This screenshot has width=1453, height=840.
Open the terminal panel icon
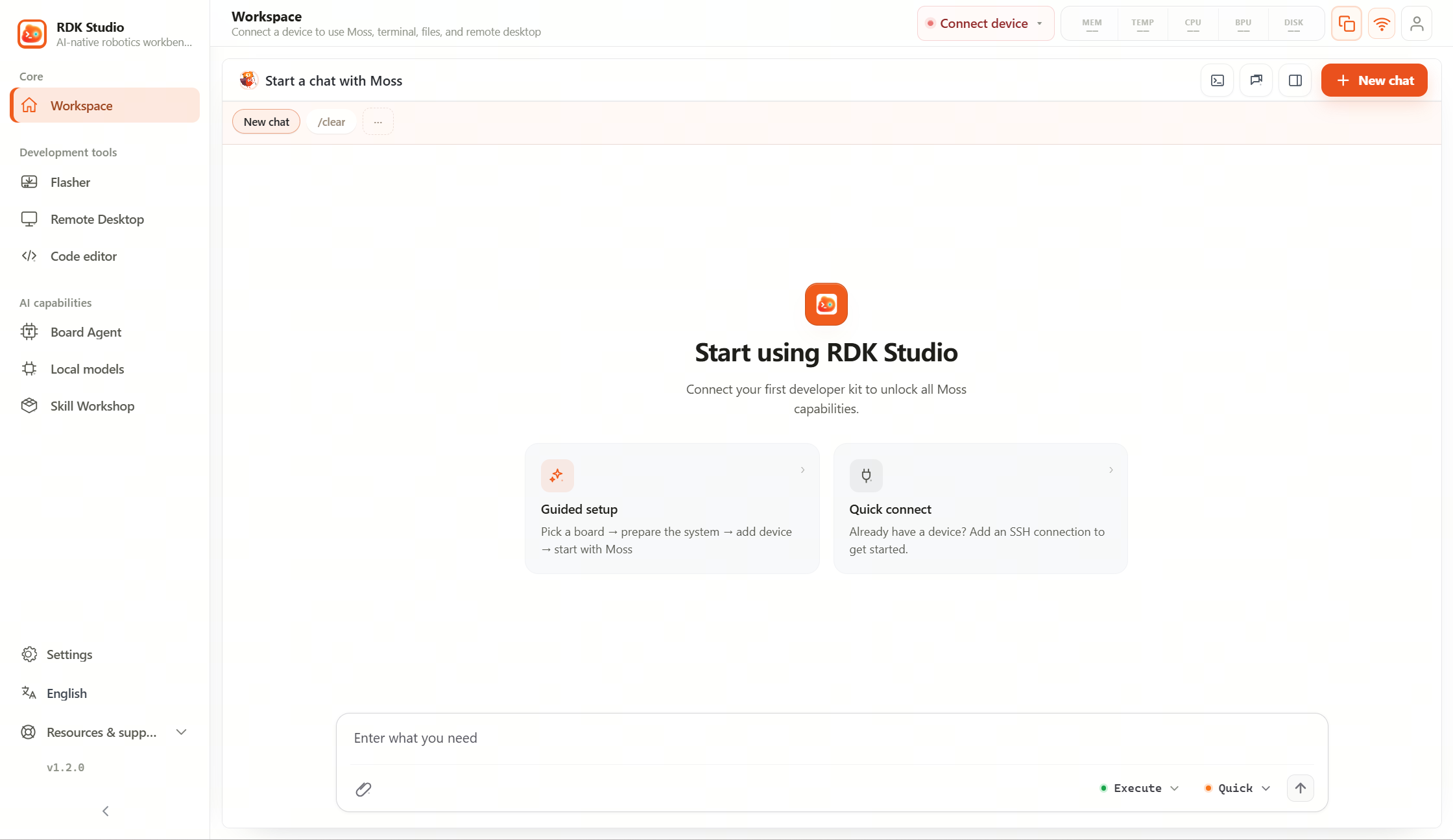(x=1218, y=80)
